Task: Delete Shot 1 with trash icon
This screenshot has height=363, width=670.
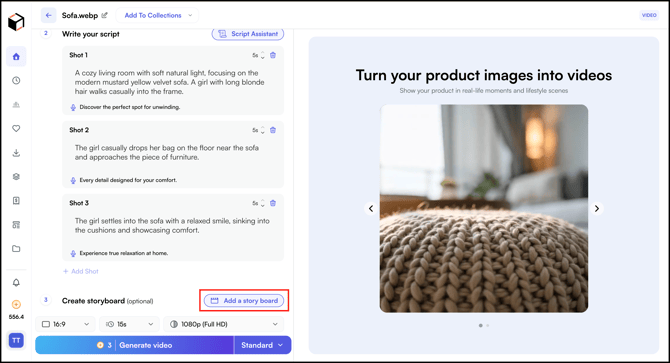Action: click(x=273, y=55)
